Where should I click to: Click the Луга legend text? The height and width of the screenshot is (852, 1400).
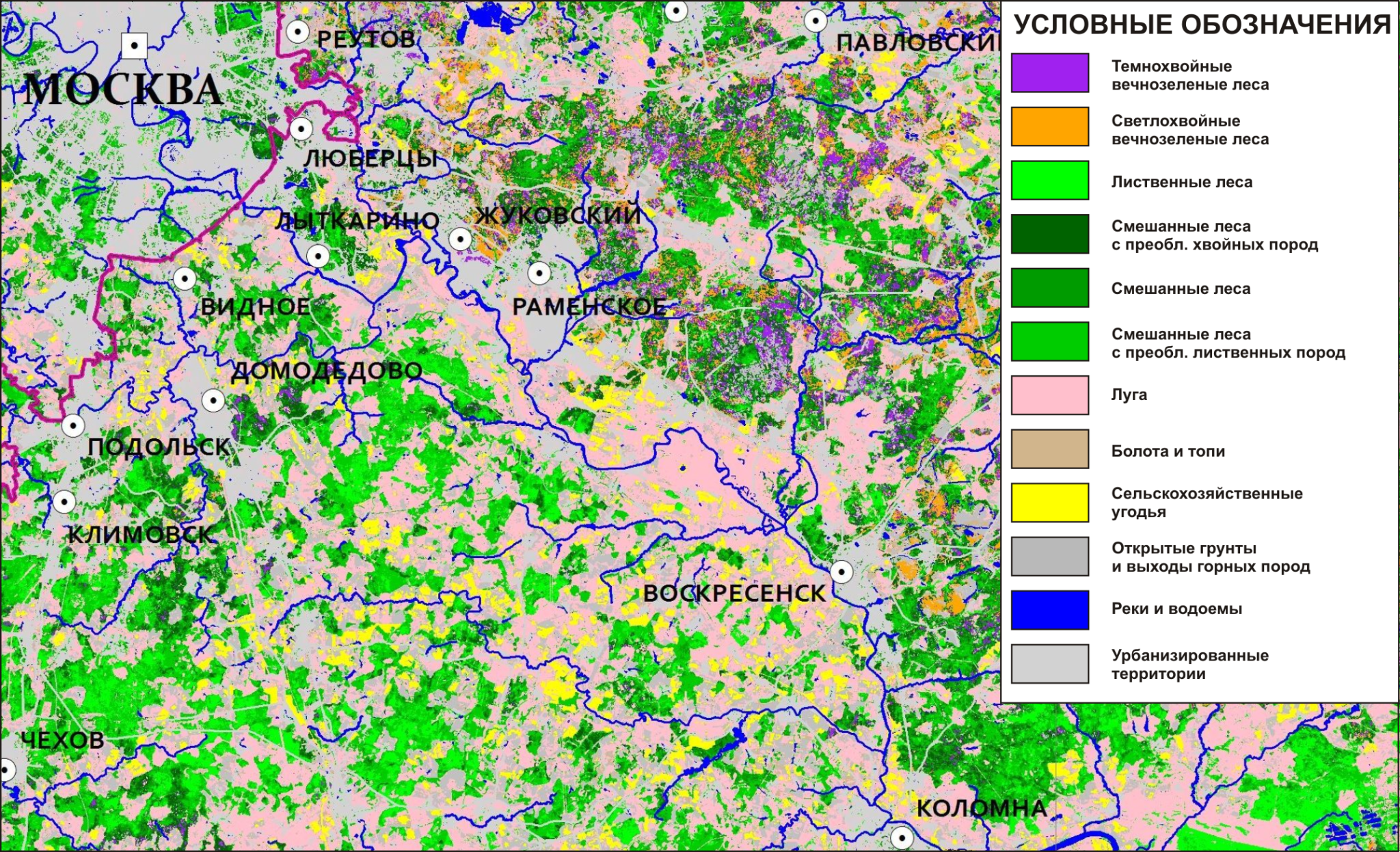(1129, 395)
